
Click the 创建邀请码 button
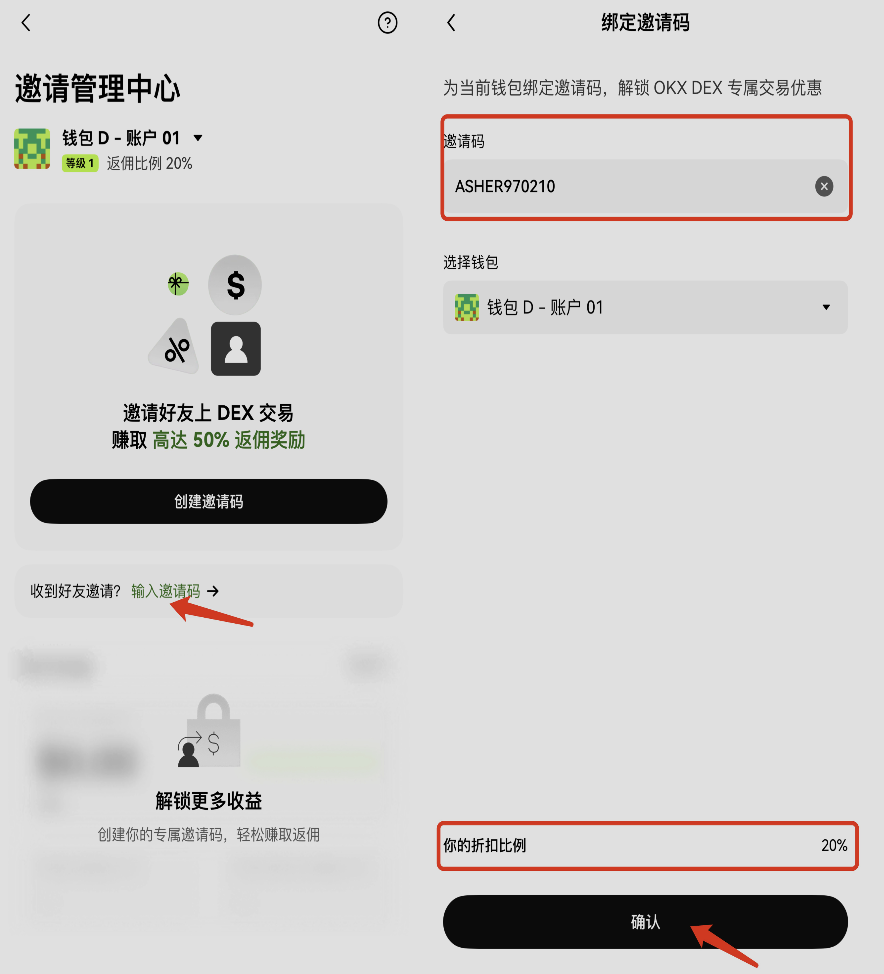click(x=209, y=501)
